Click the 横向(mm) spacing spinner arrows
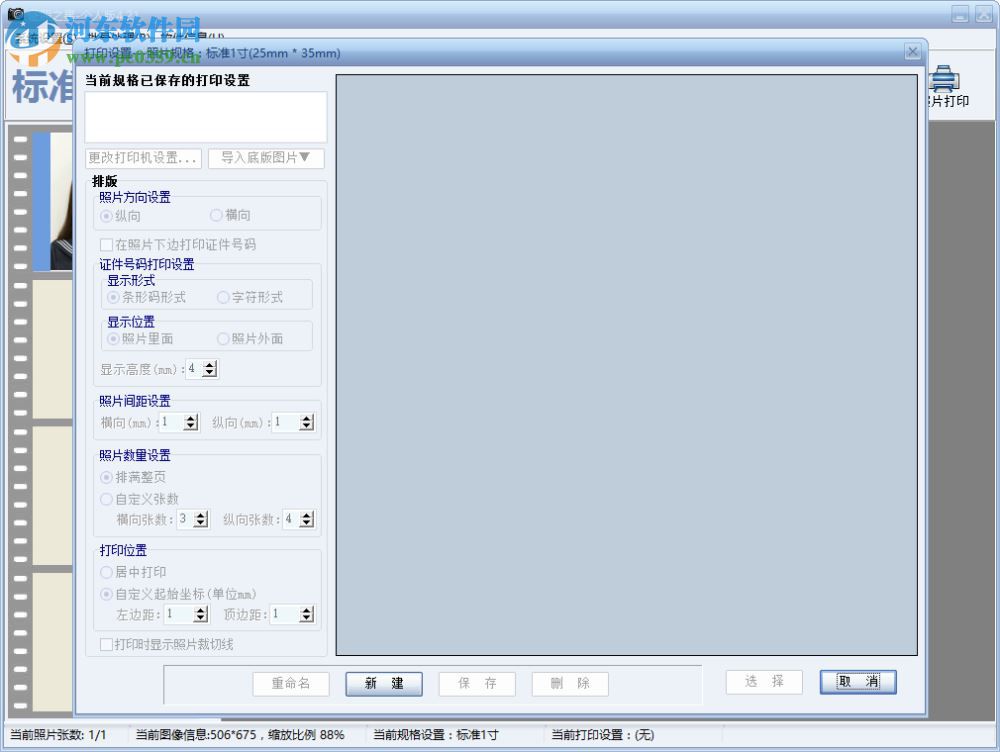1000x752 pixels. [191, 422]
